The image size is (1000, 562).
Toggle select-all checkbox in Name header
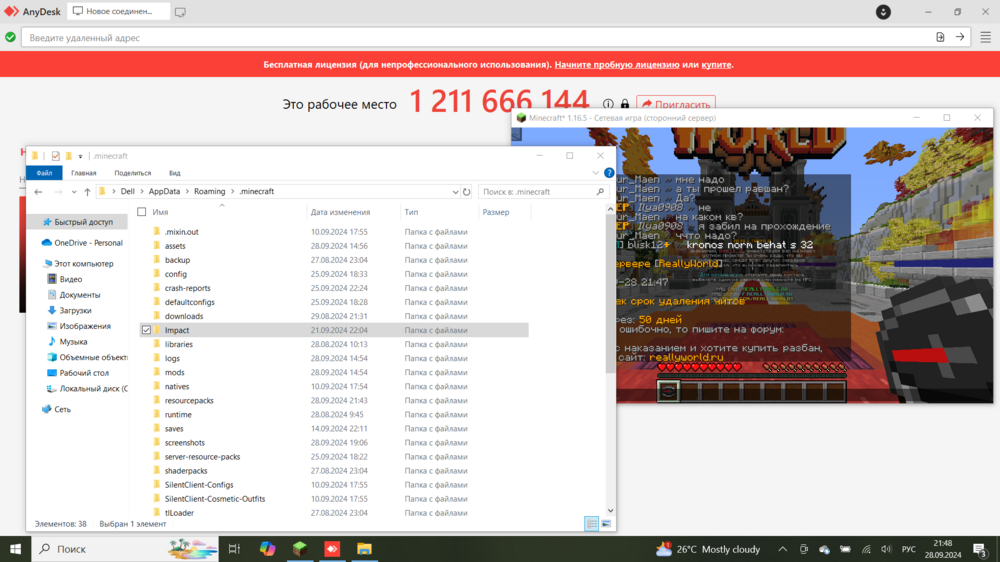click(142, 212)
